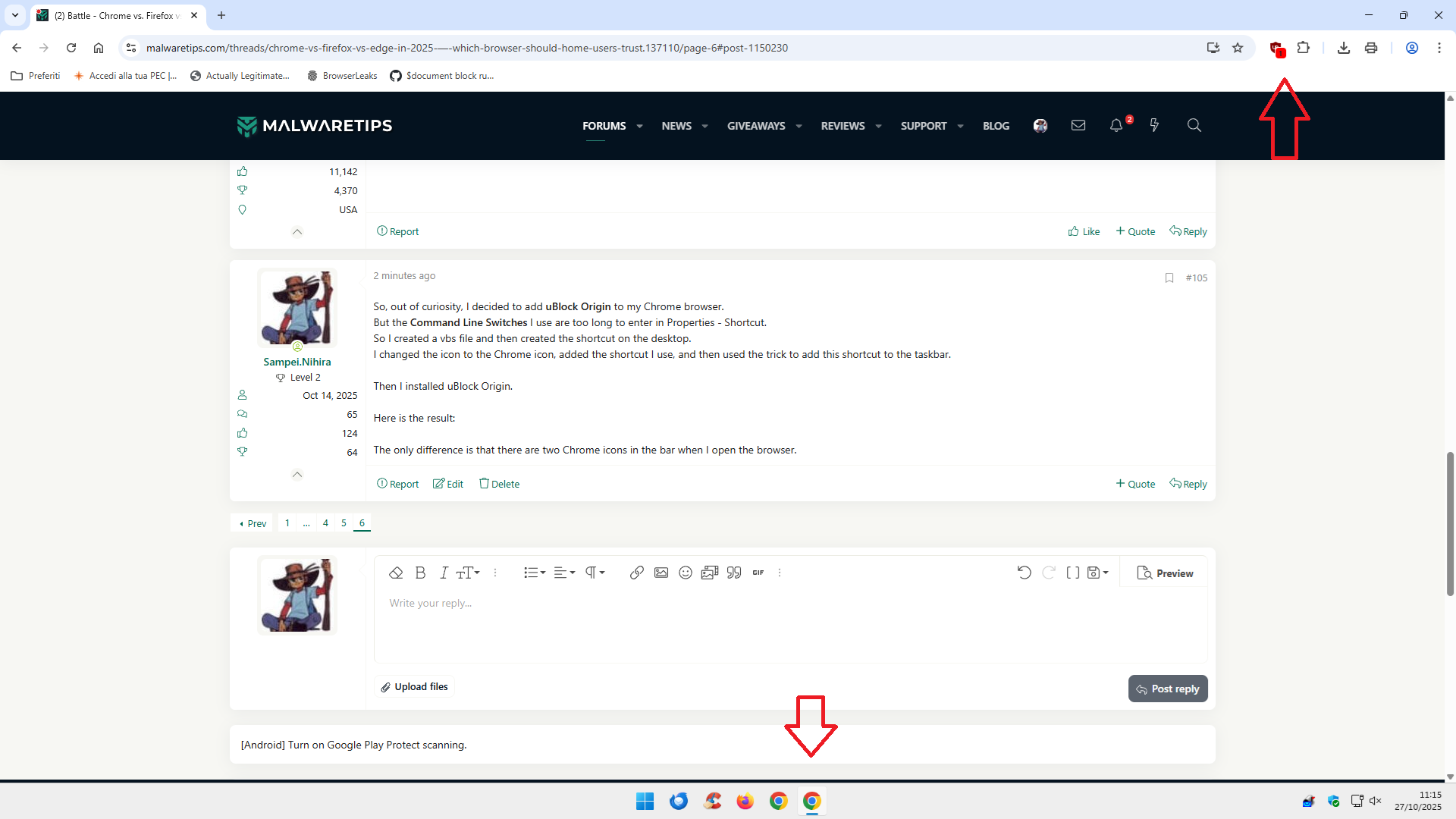Image resolution: width=1456 pixels, height=819 pixels.
Task: Open the Chrome profile icon
Action: 1412,48
